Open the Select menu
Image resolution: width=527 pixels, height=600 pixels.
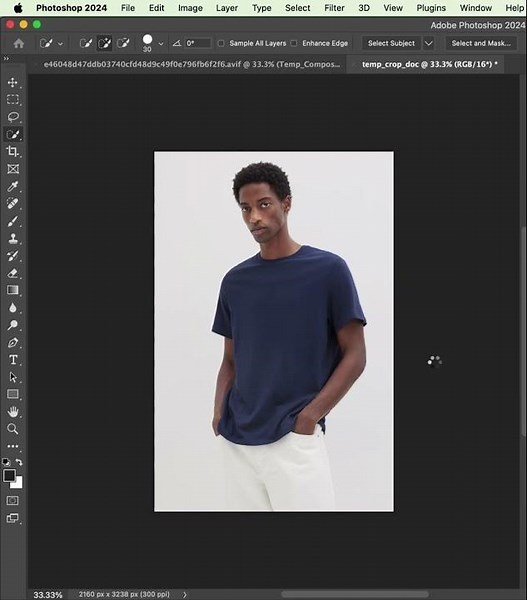coord(297,8)
